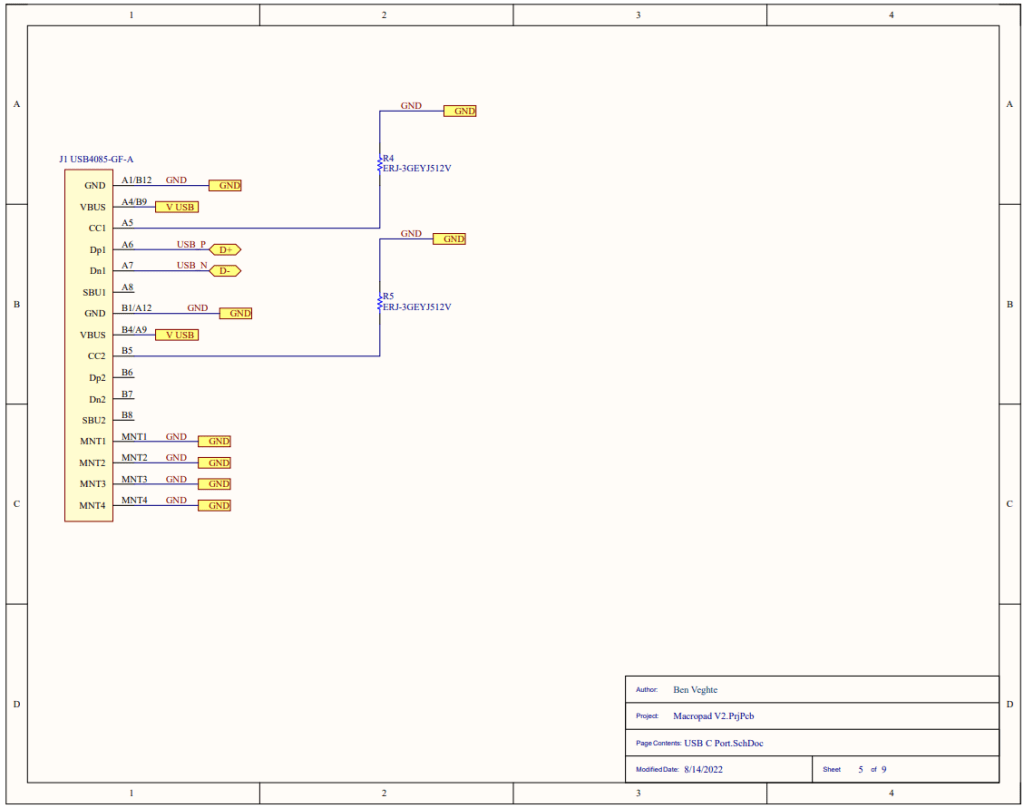Click the D- port symbol
The width and height of the screenshot is (1024, 808).
click(225, 271)
